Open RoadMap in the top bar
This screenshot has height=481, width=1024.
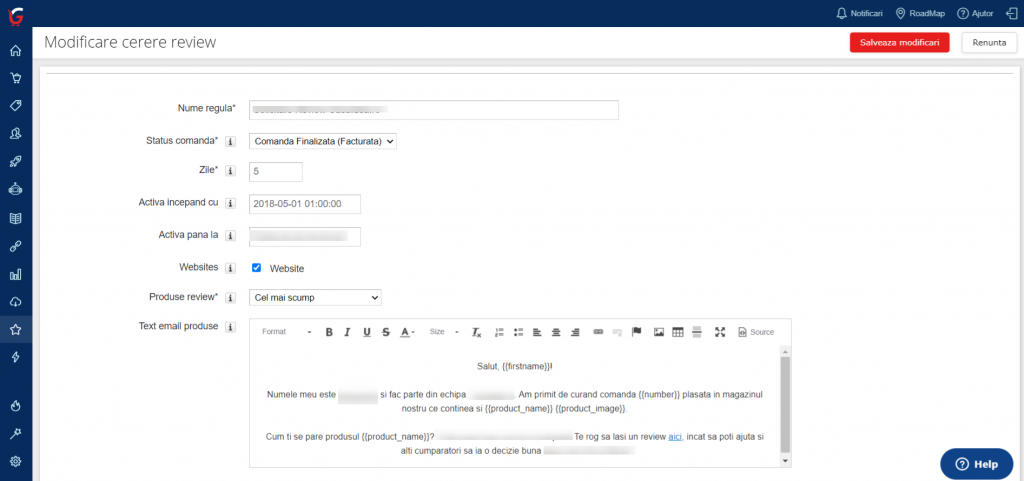(x=921, y=14)
